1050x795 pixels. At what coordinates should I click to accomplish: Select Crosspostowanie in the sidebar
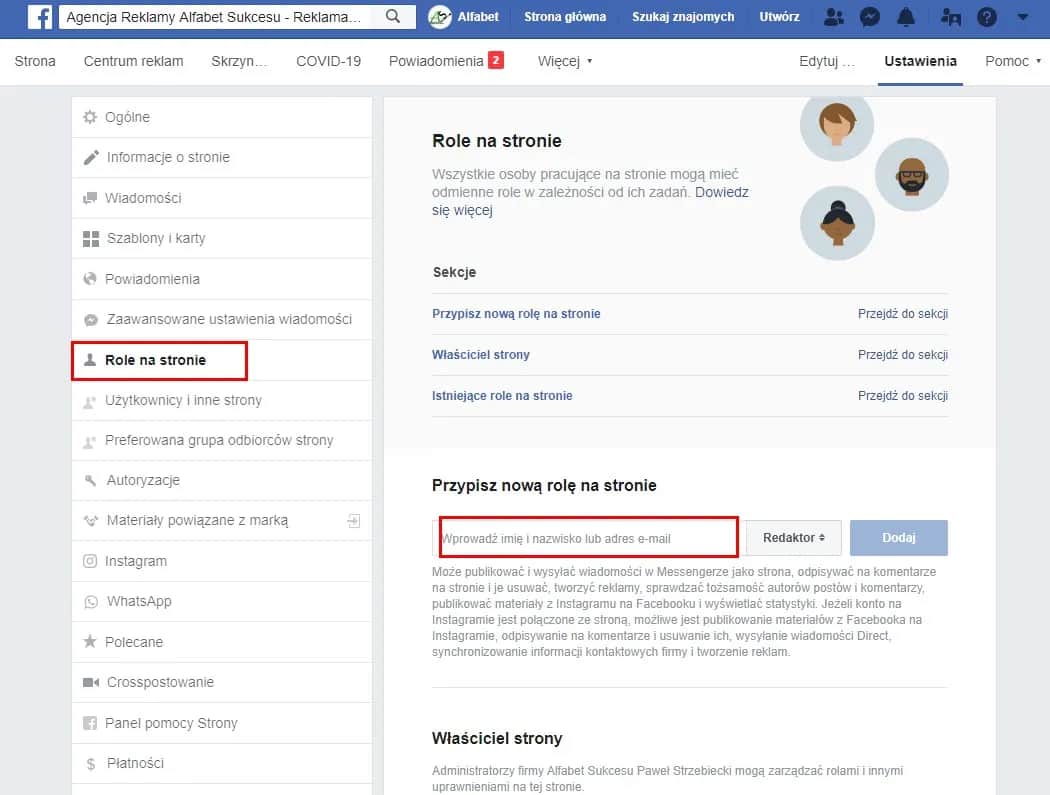click(x=160, y=682)
